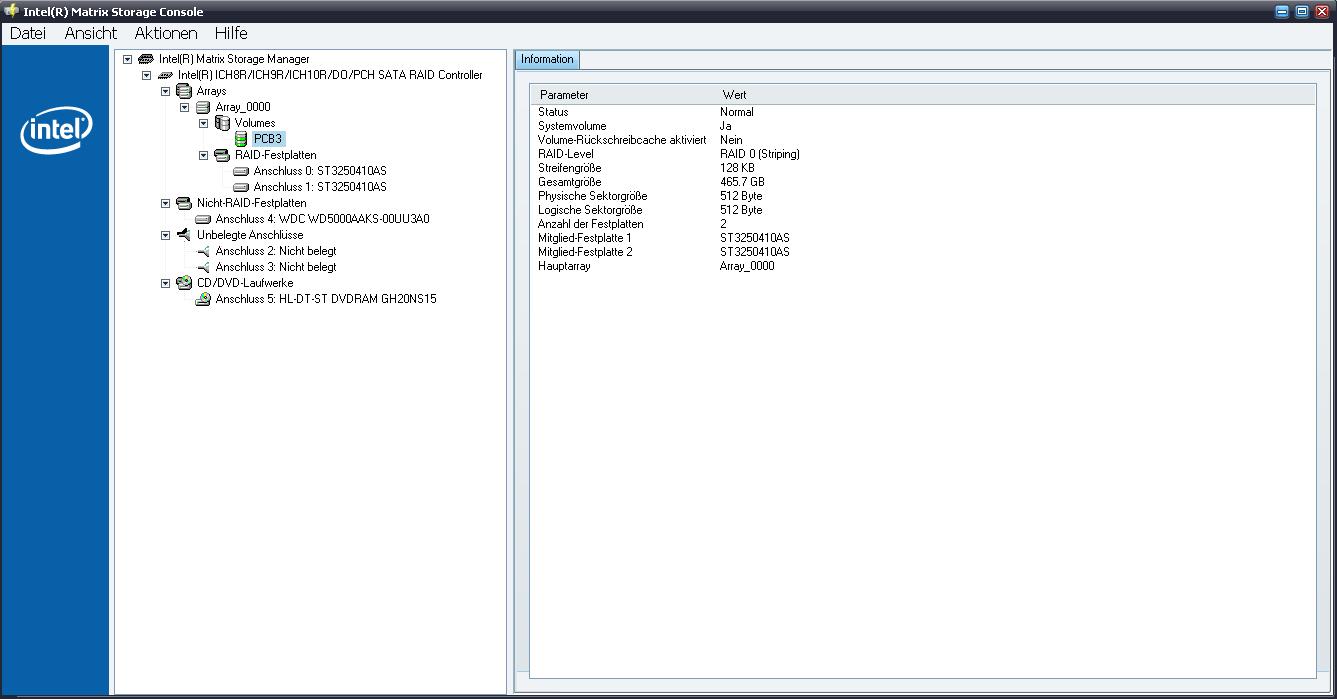The width and height of the screenshot is (1337, 699).
Task: Click the Nicht-RAID-Festplatten icon
Action: click(184, 203)
